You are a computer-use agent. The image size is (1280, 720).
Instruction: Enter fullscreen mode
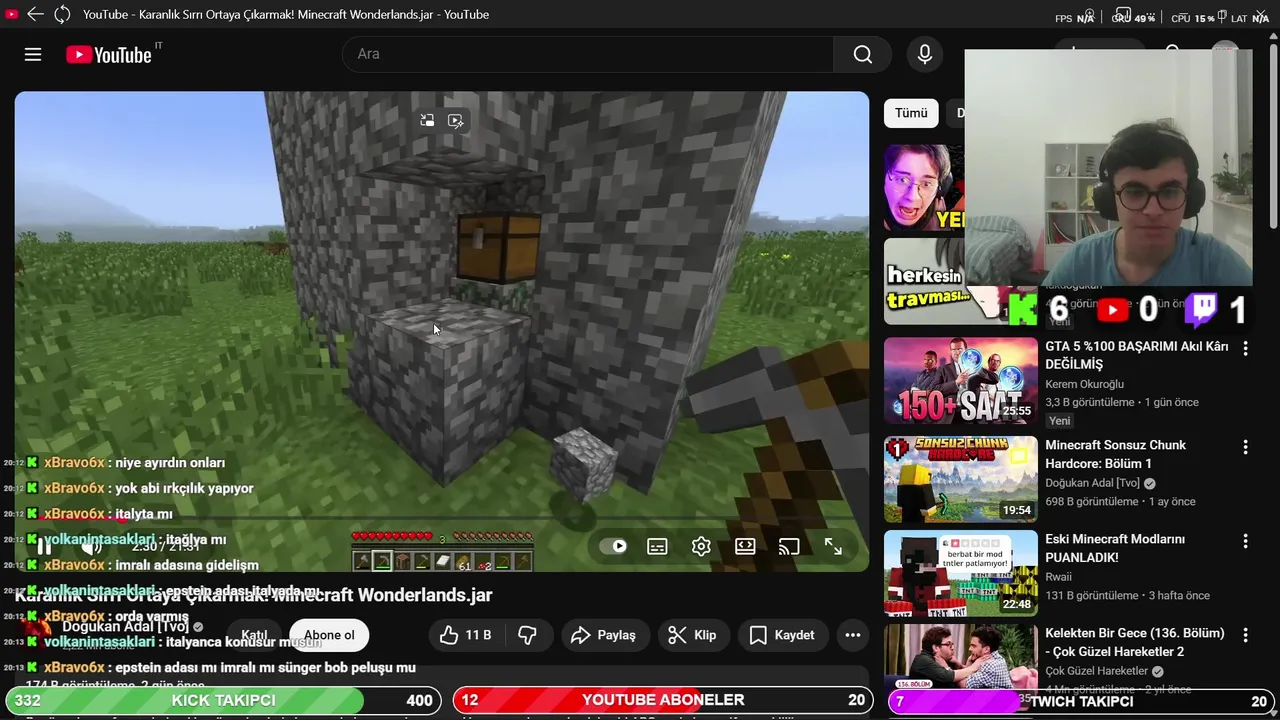(x=833, y=546)
